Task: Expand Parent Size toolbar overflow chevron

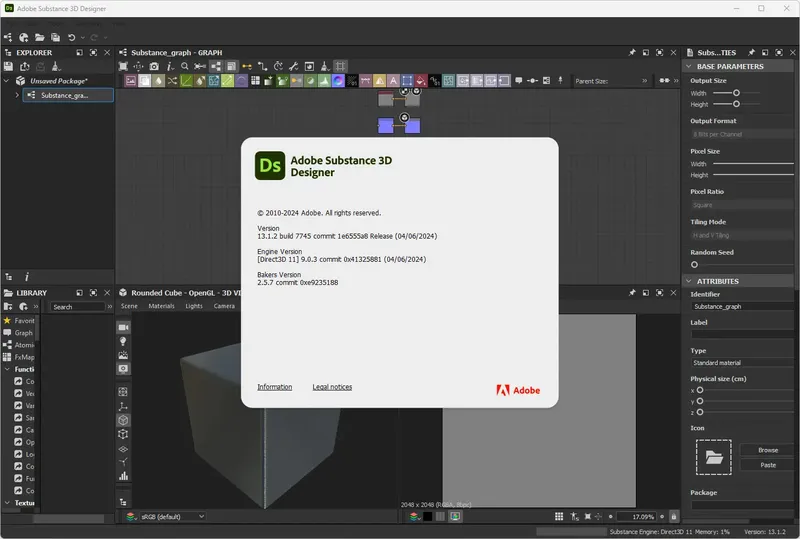Action: click(x=644, y=81)
